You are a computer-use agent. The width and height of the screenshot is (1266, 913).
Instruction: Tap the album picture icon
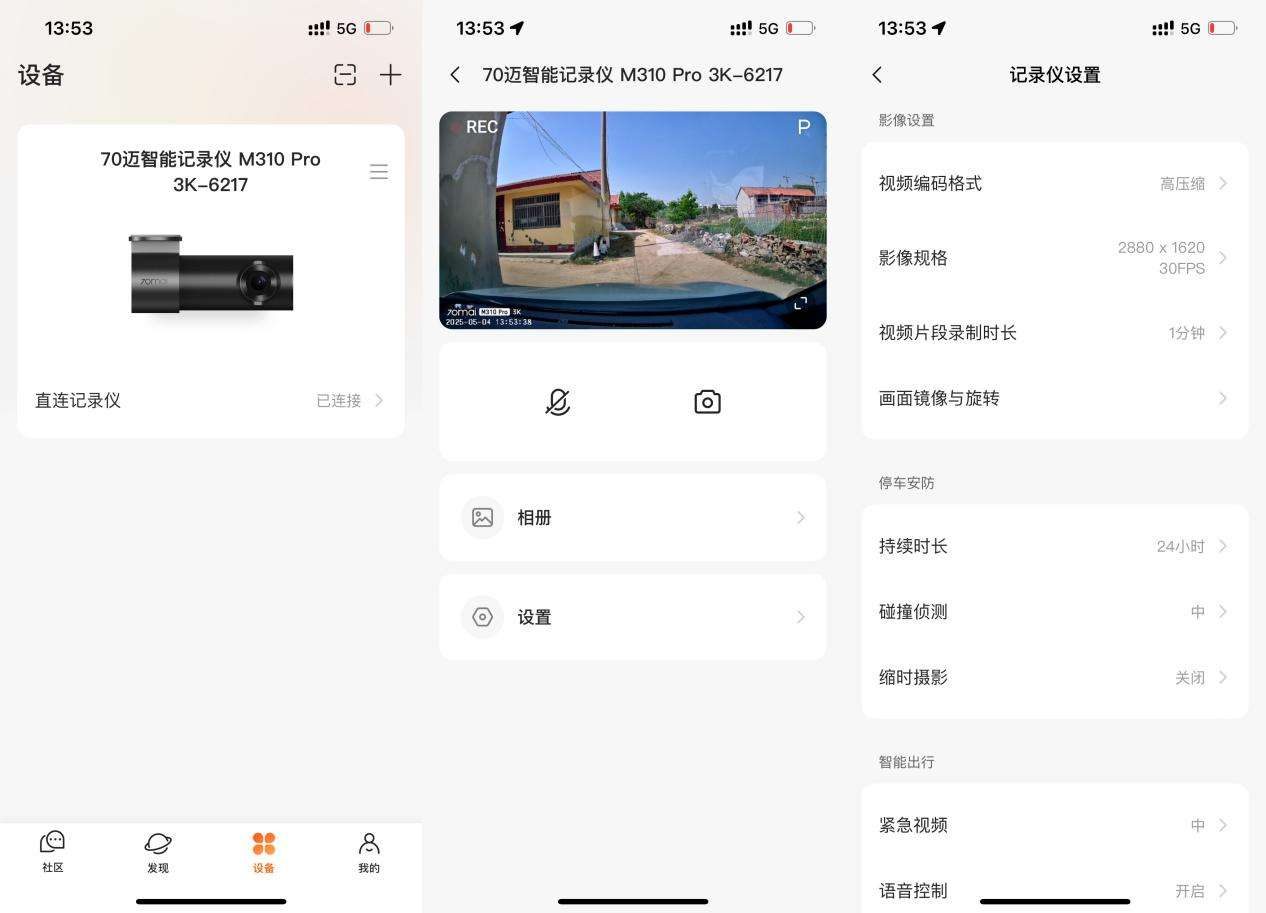coord(483,517)
